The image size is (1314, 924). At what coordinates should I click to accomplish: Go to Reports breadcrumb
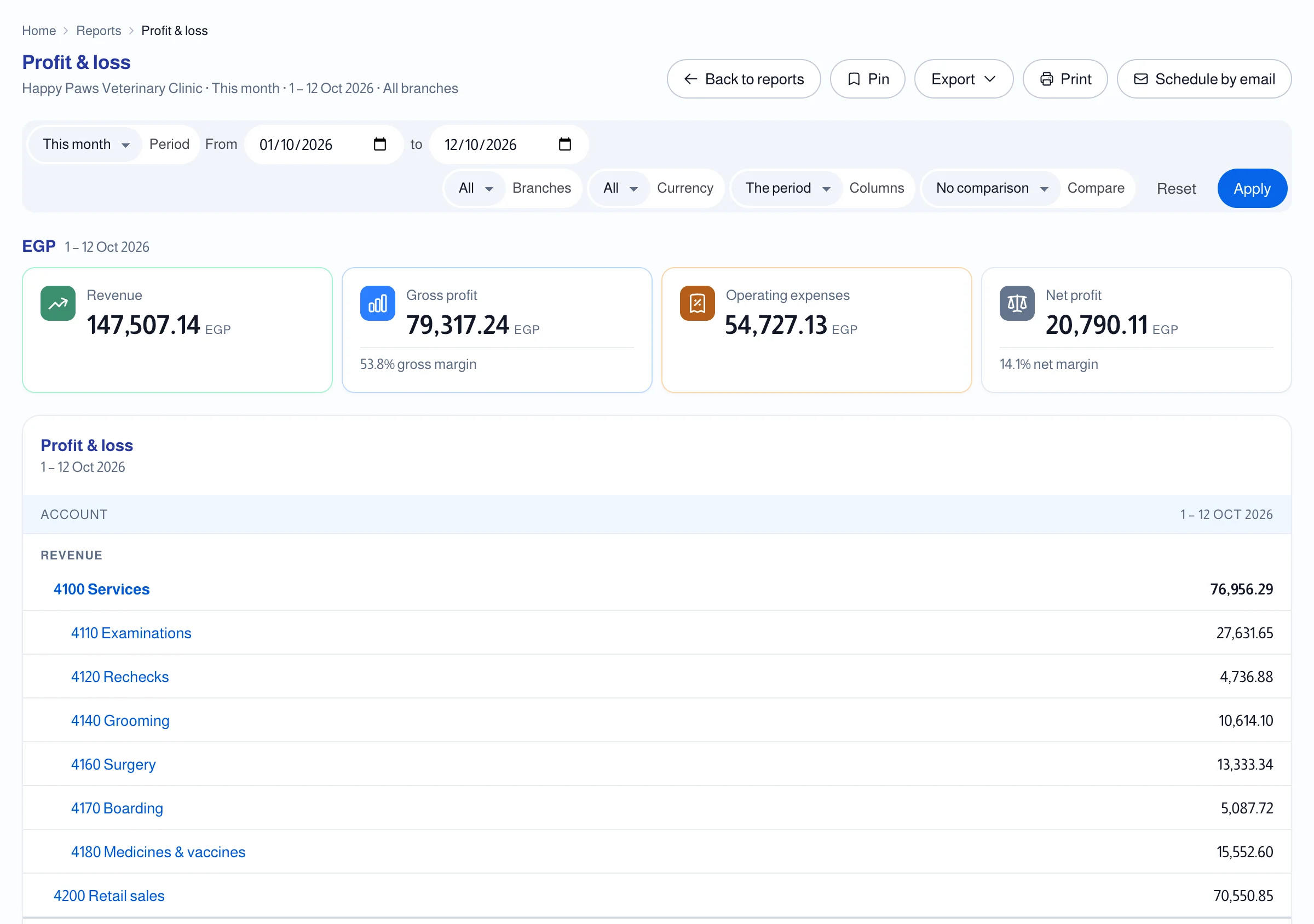coord(99,30)
